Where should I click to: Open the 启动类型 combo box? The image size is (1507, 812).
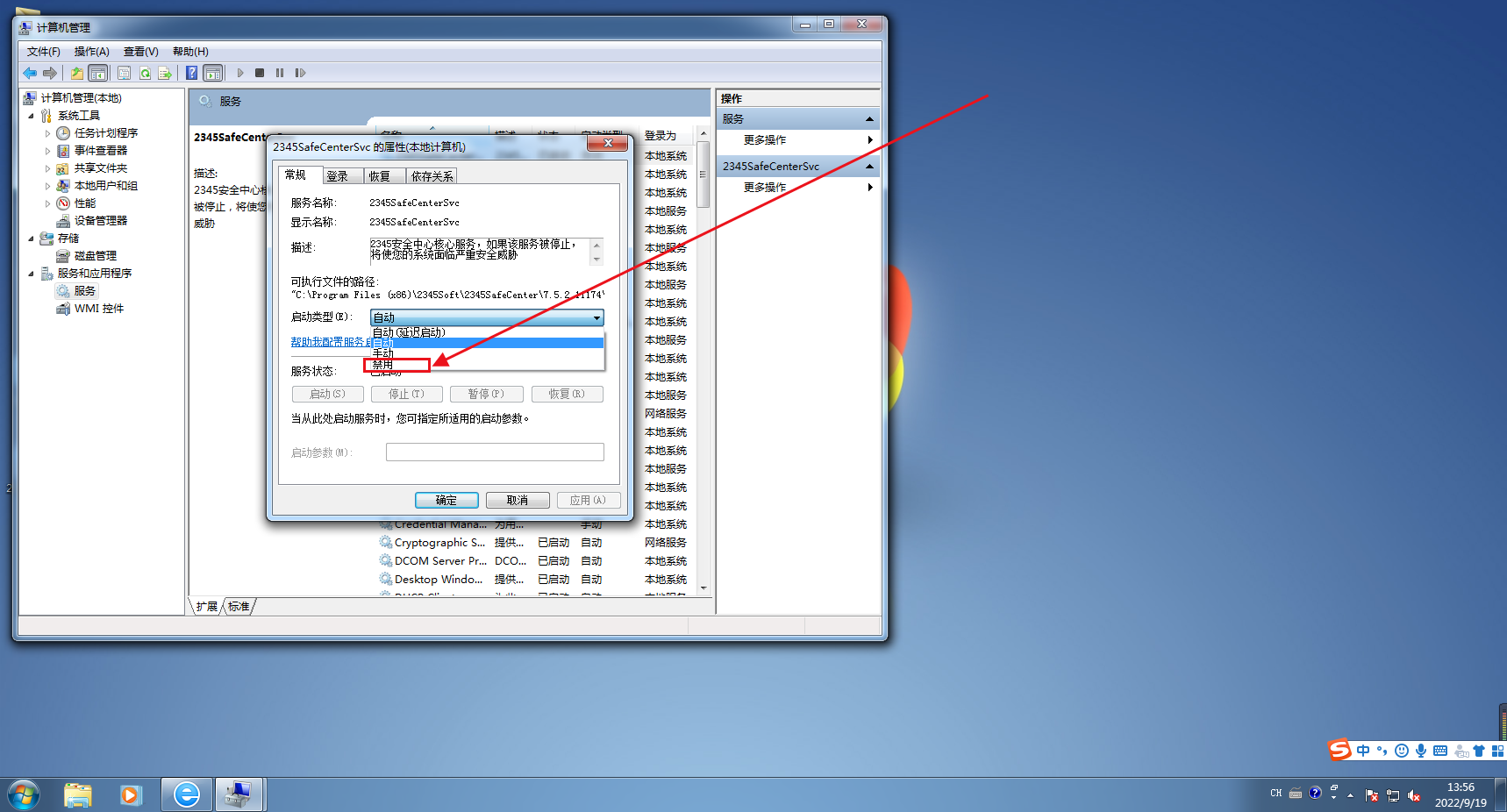(x=487, y=317)
